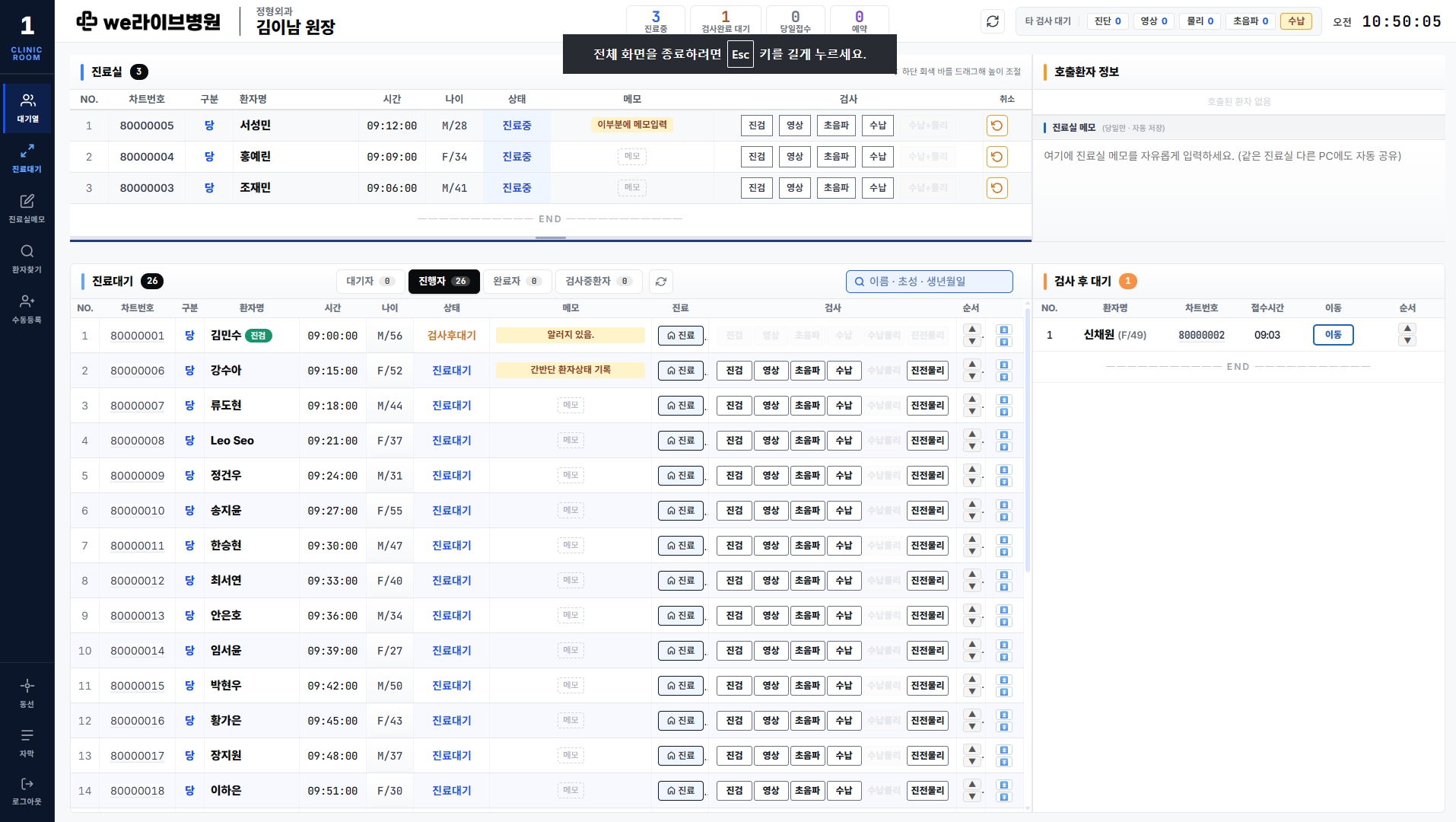The width and height of the screenshot is (1456, 822).
Task: Move 류도현 down one position
Action: tap(972, 412)
